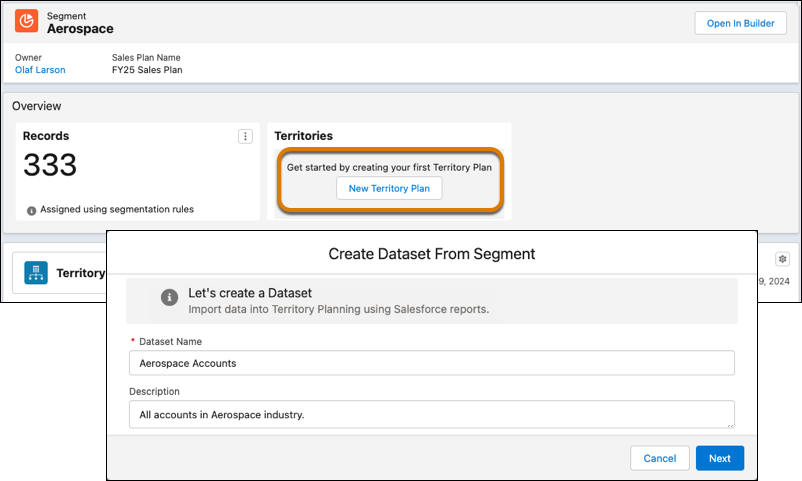Open the gear settings icon
The height and width of the screenshot is (481, 802).
[782, 258]
